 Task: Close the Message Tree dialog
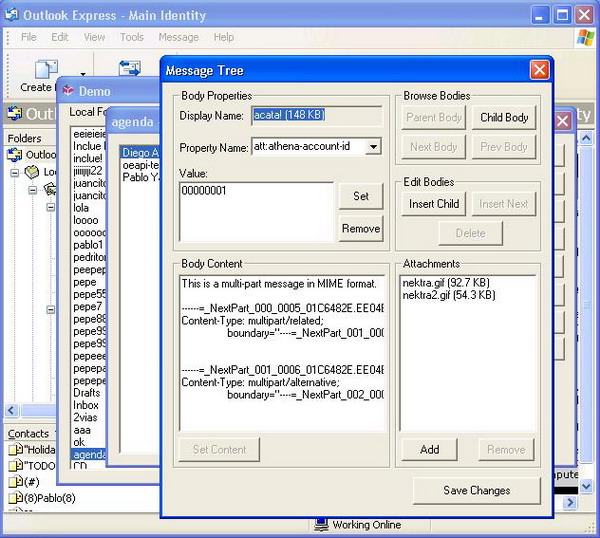[540, 70]
